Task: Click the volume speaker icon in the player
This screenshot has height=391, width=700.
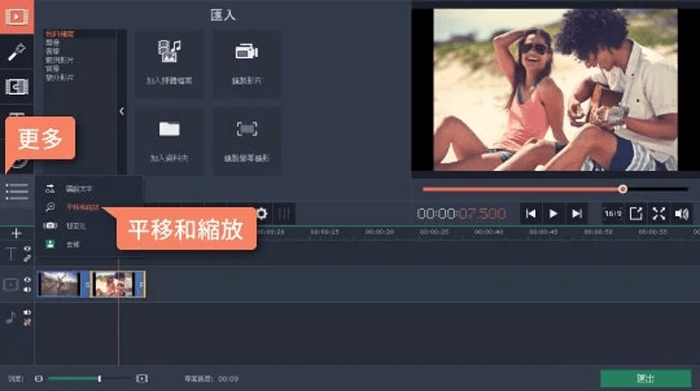Action: click(x=682, y=214)
